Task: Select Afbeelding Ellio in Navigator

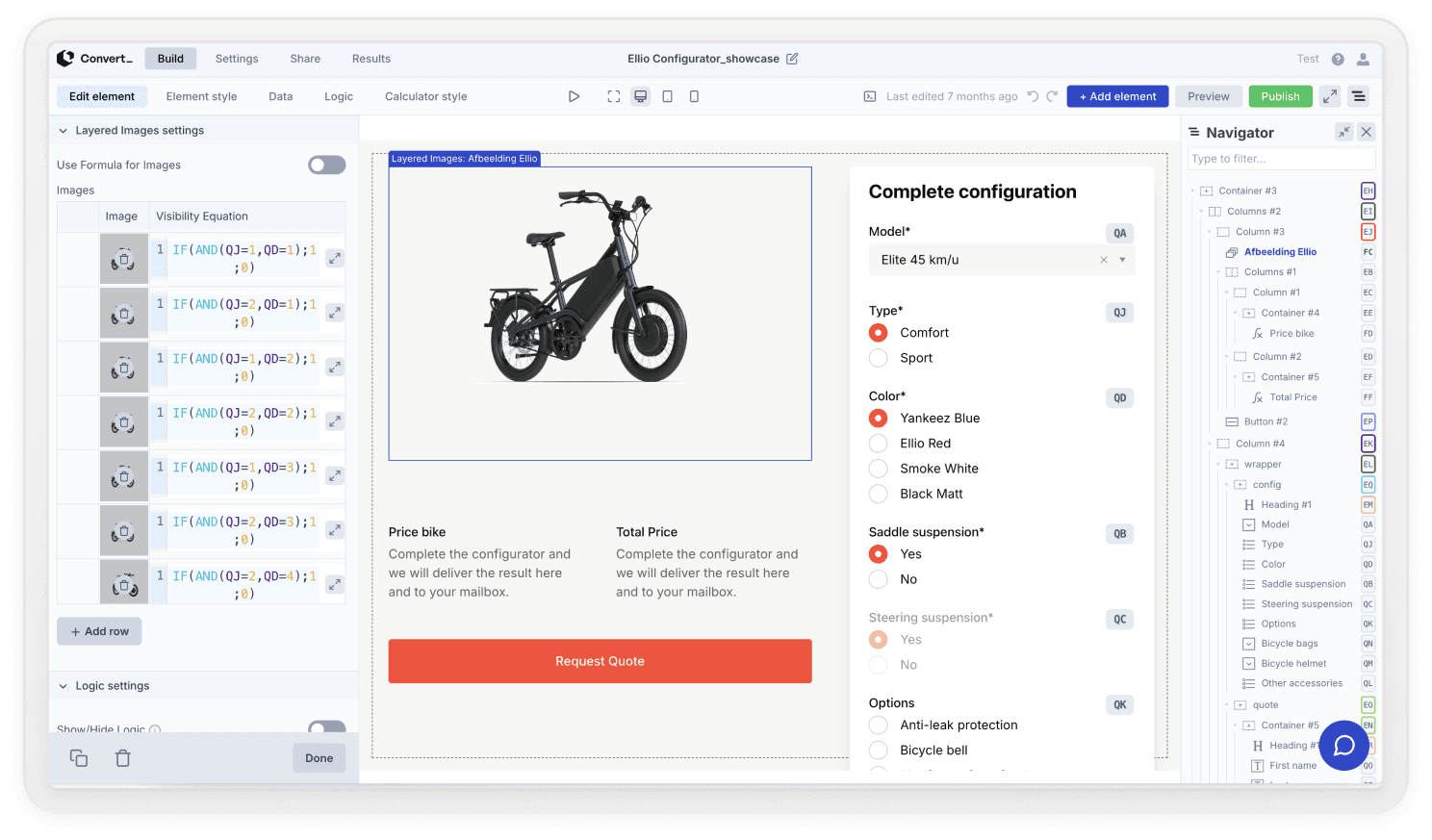Action: tap(1280, 252)
